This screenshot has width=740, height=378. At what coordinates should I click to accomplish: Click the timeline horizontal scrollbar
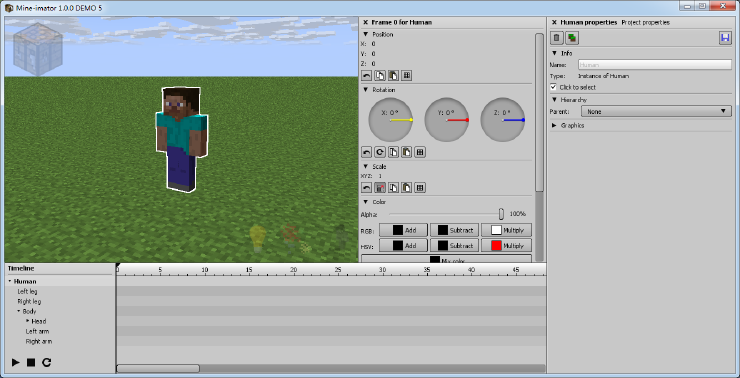click(x=158, y=369)
